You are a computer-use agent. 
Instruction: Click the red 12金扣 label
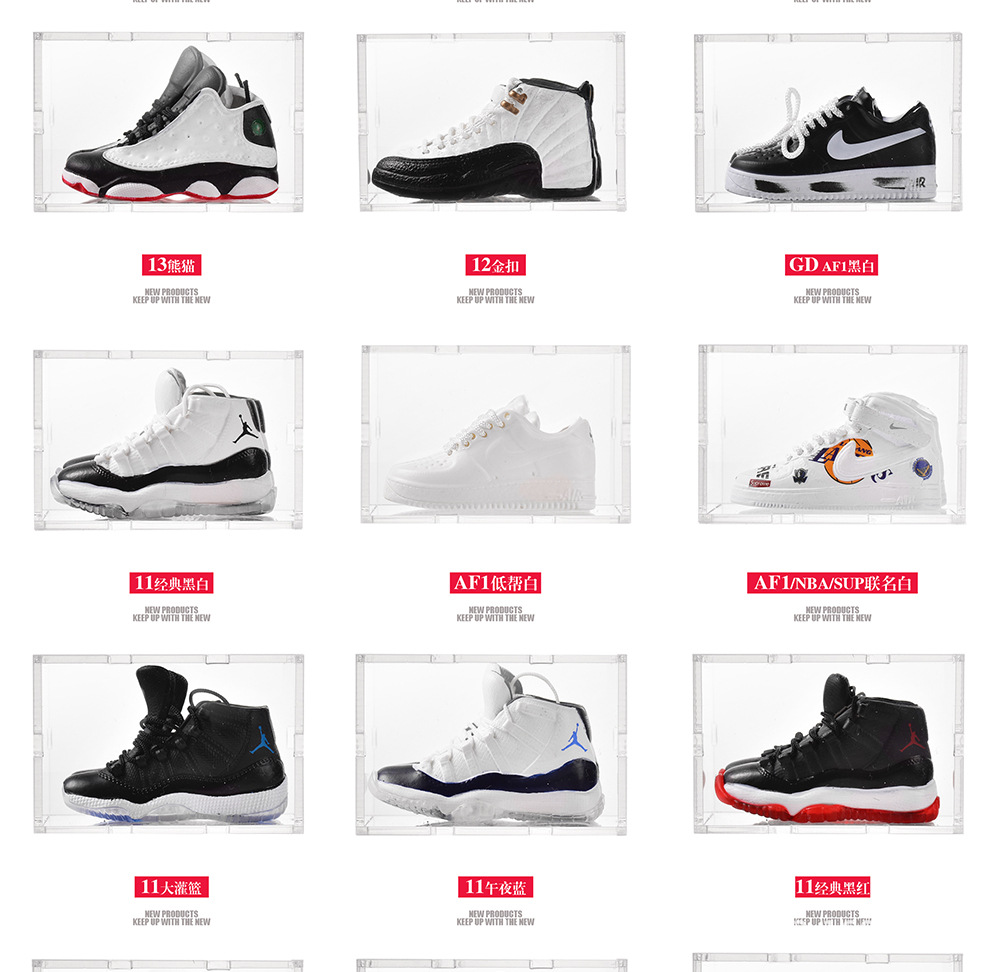[496, 265]
